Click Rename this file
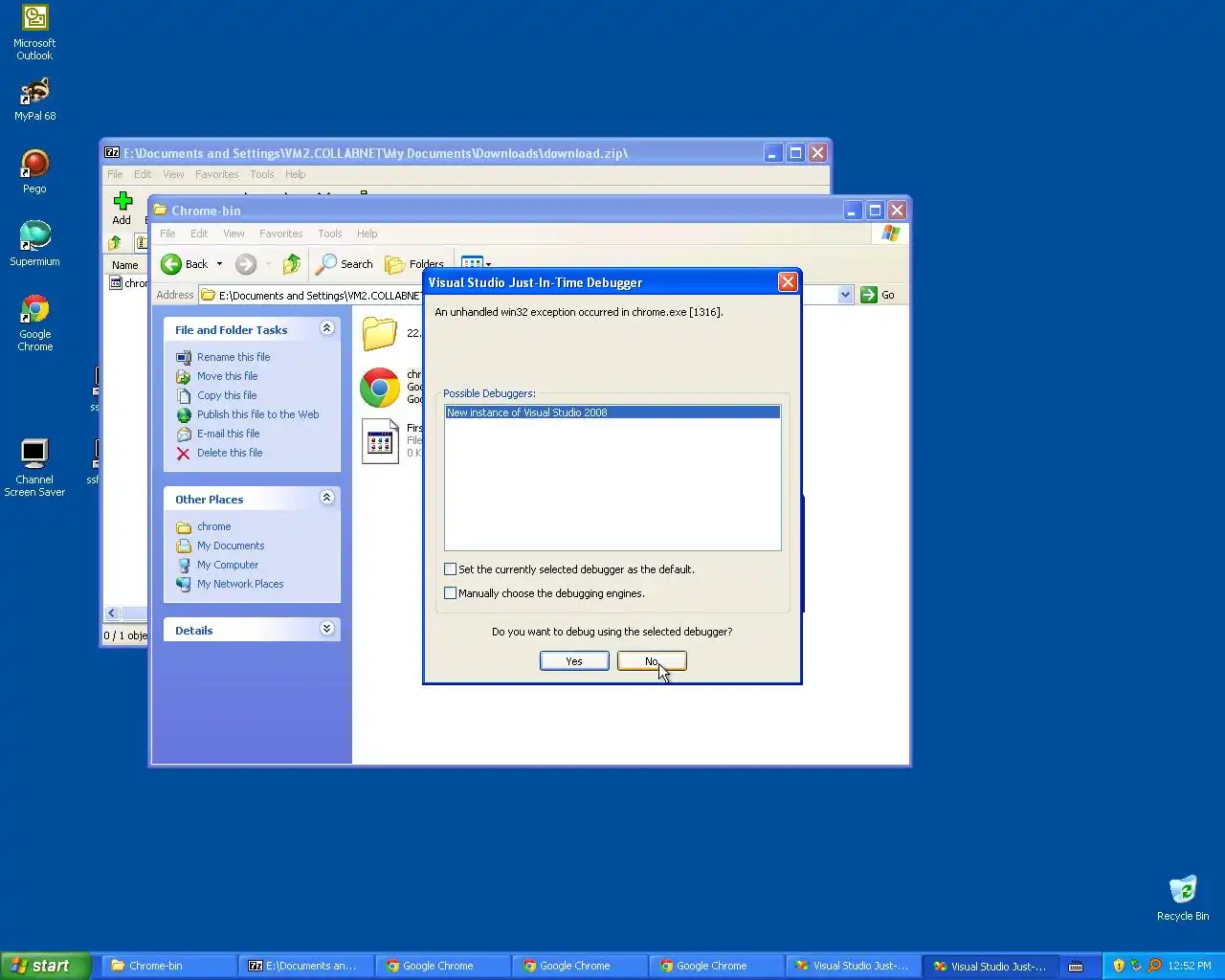Image resolution: width=1225 pixels, height=980 pixels. 234,357
